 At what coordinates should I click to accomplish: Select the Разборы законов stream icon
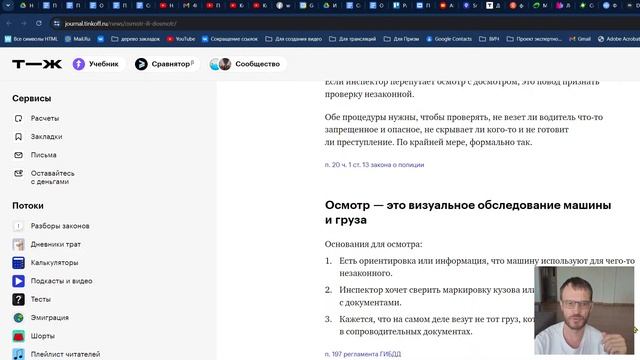[18, 226]
